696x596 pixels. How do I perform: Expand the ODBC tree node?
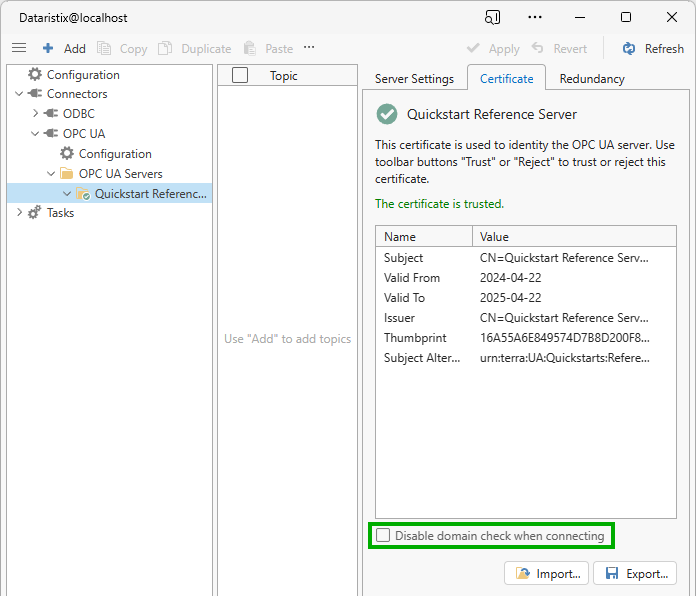coord(36,114)
